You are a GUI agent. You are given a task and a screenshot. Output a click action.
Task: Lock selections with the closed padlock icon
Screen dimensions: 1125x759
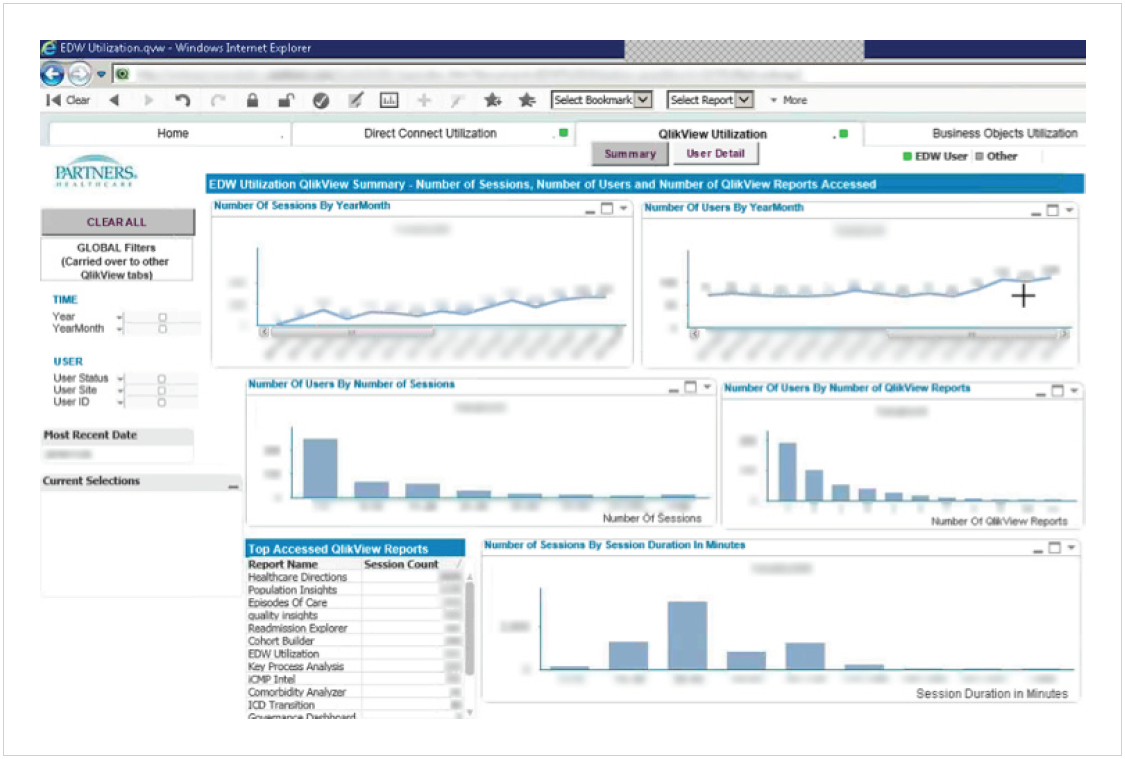click(252, 100)
